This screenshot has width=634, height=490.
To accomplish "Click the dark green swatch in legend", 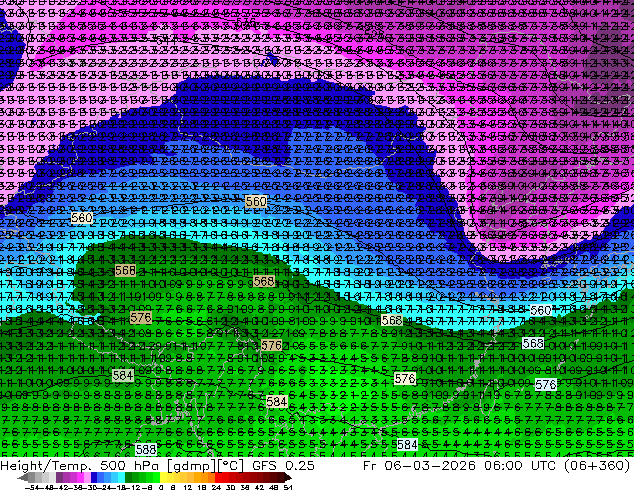I will click(129, 478).
